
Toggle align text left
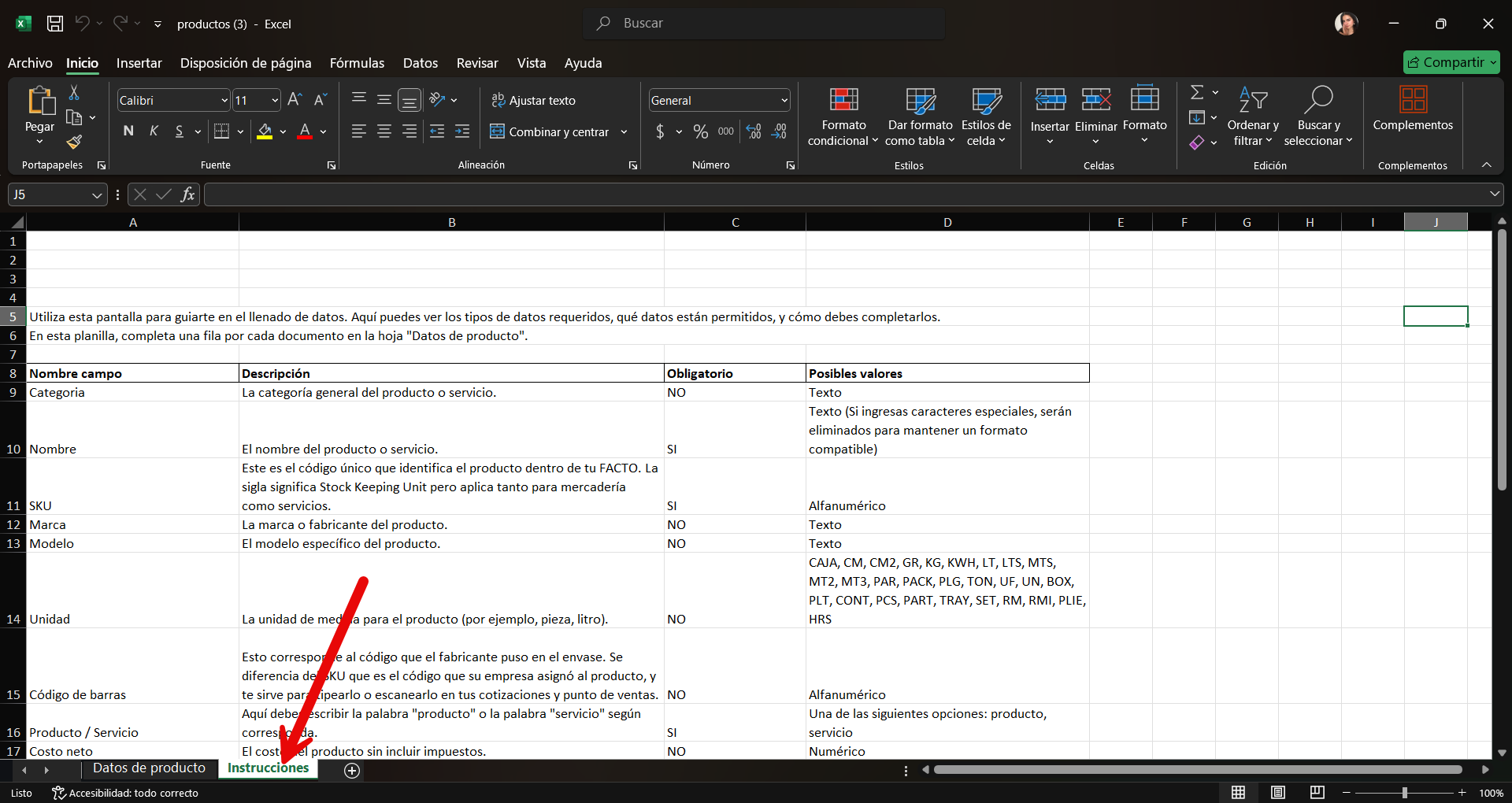click(359, 131)
